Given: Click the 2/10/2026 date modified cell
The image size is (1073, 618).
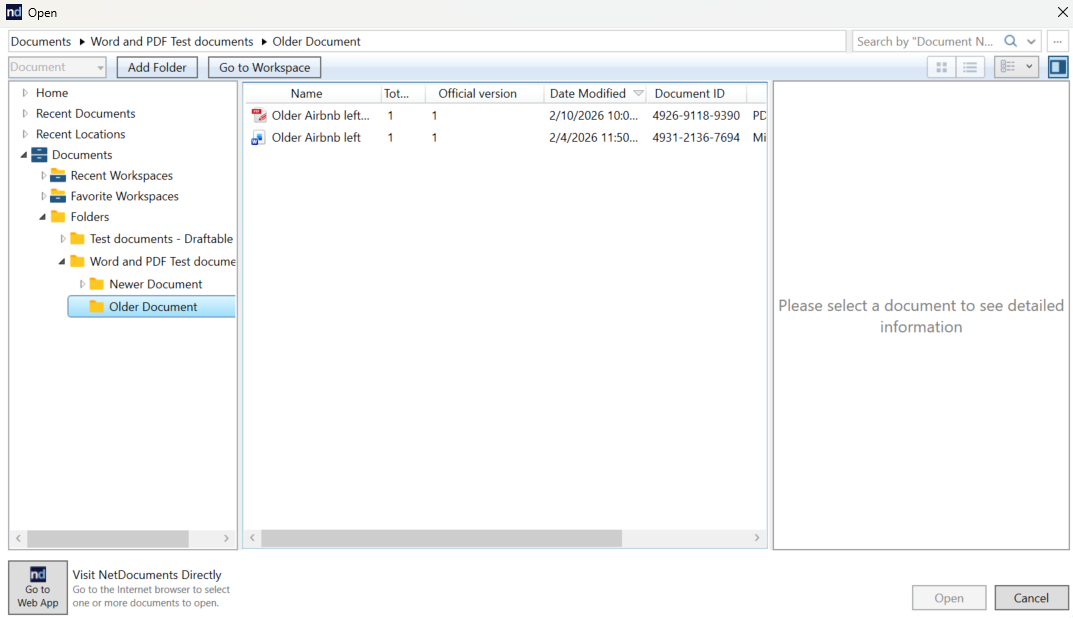Looking at the screenshot, I should point(593,116).
